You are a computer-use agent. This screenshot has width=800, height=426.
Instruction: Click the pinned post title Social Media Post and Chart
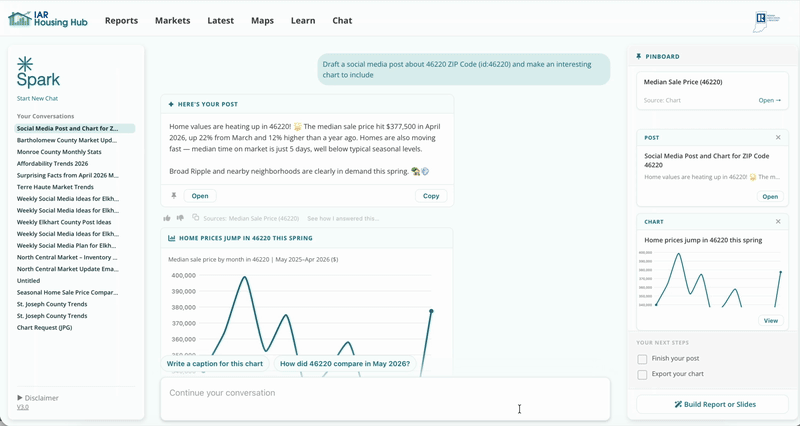coord(707,161)
